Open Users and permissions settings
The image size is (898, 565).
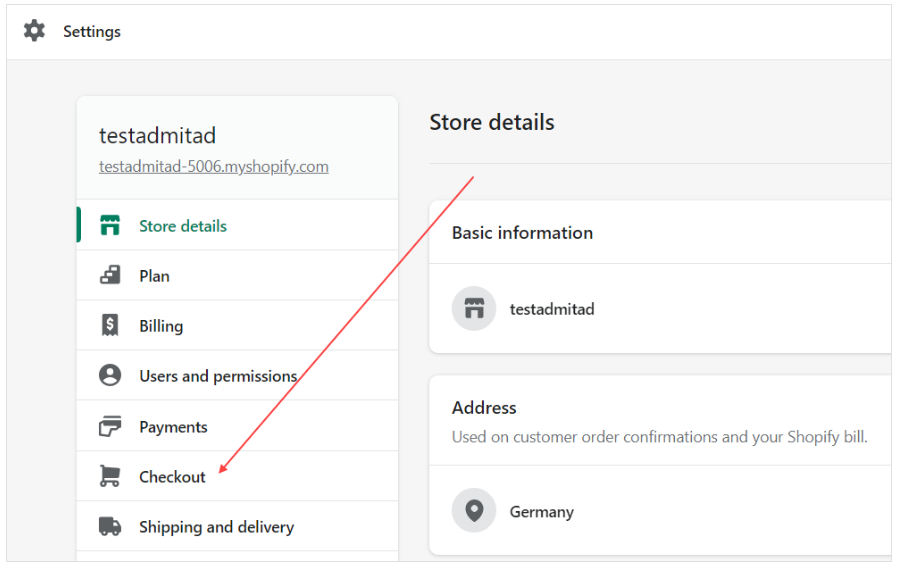pyautogui.click(x=218, y=376)
